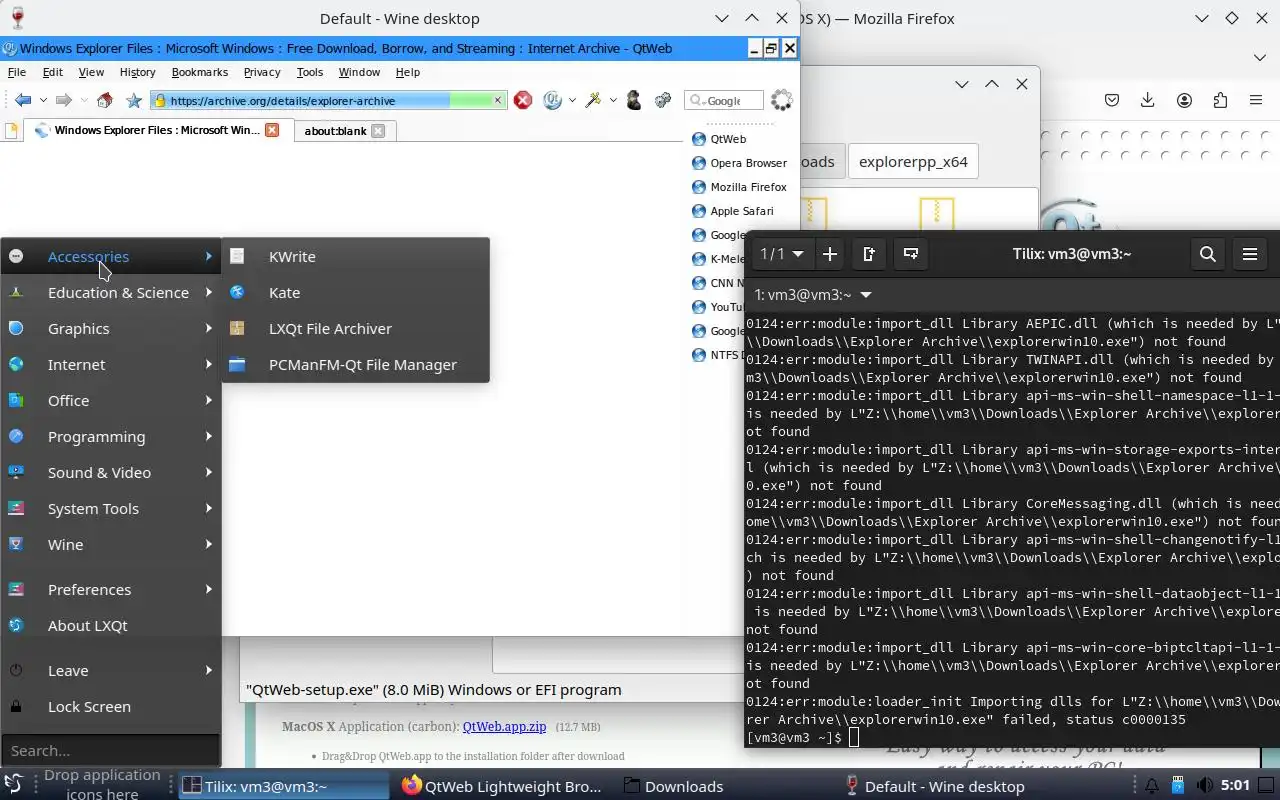Go to the Home page in QtWeb
Screen dimensions: 1280x800
(x=105, y=100)
